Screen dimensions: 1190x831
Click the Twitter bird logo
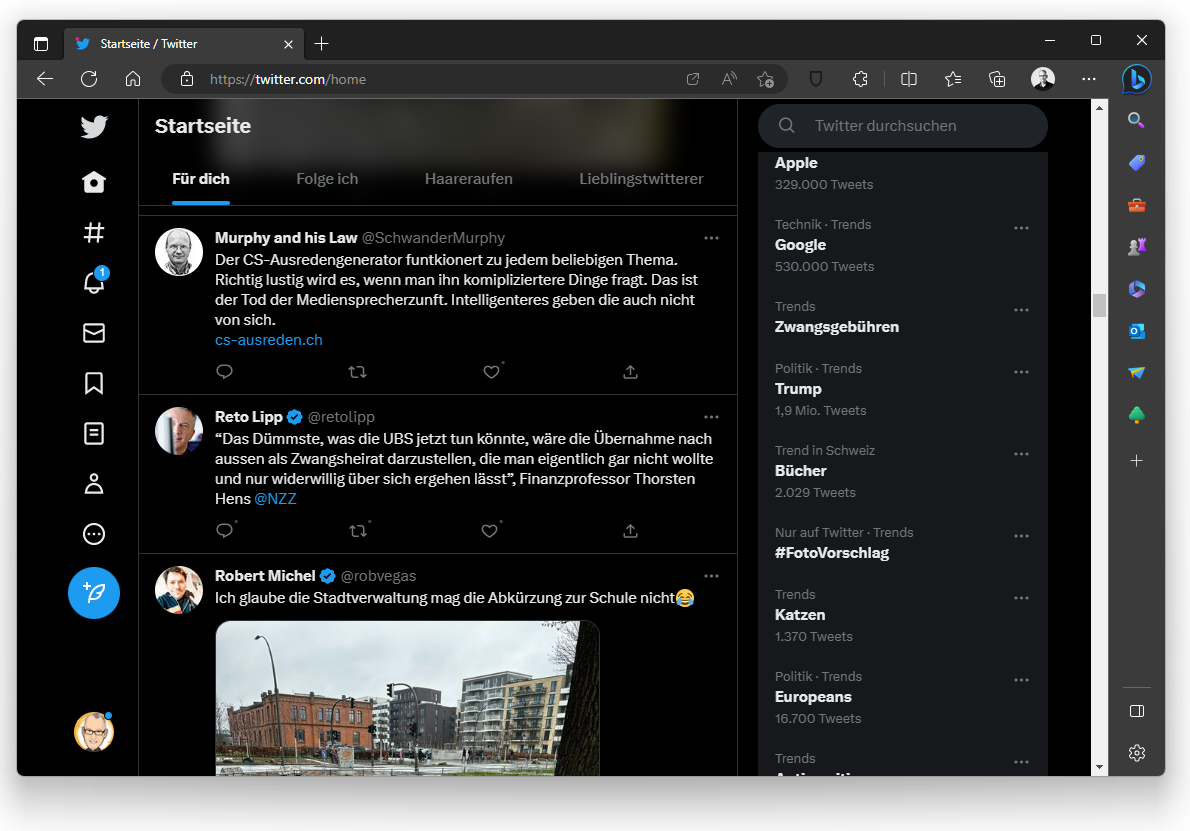click(94, 127)
